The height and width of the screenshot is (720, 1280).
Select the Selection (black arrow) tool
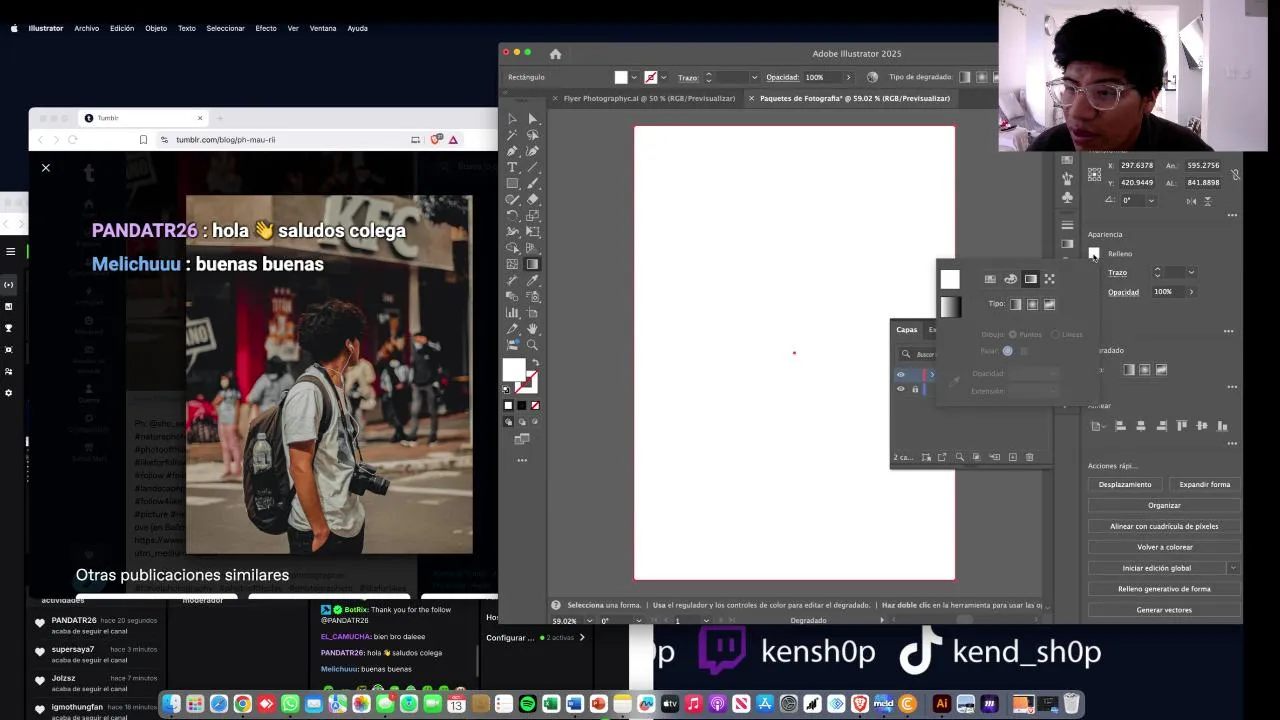[512, 119]
